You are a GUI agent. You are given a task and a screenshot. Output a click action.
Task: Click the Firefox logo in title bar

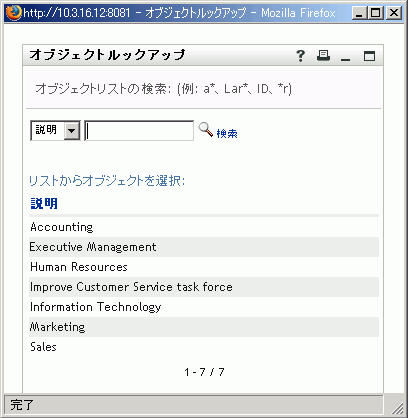[x=14, y=13]
